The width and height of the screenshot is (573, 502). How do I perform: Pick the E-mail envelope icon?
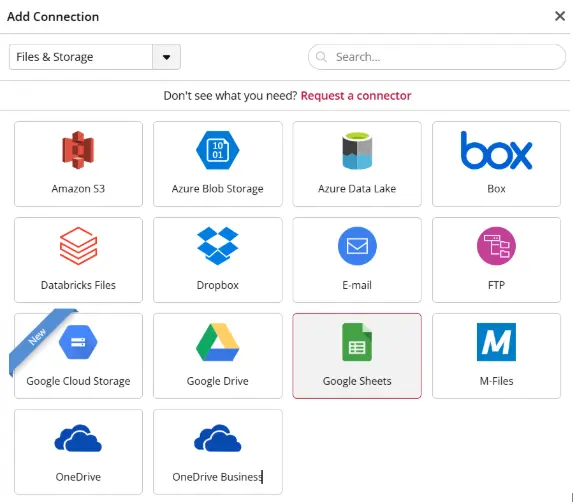point(357,246)
